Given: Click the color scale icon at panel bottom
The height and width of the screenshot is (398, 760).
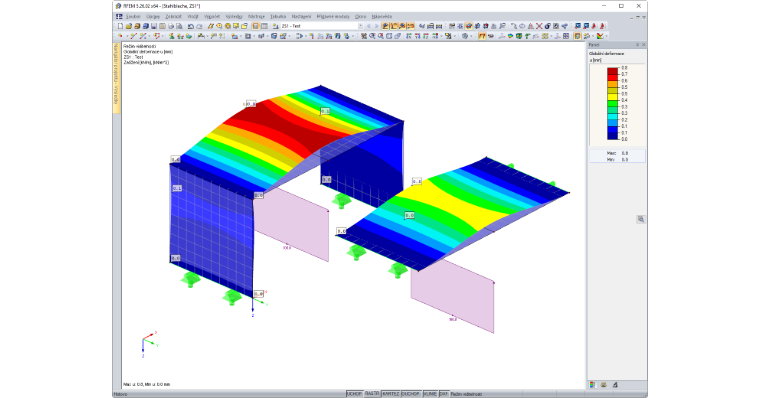Looking at the screenshot, I should (592, 384).
